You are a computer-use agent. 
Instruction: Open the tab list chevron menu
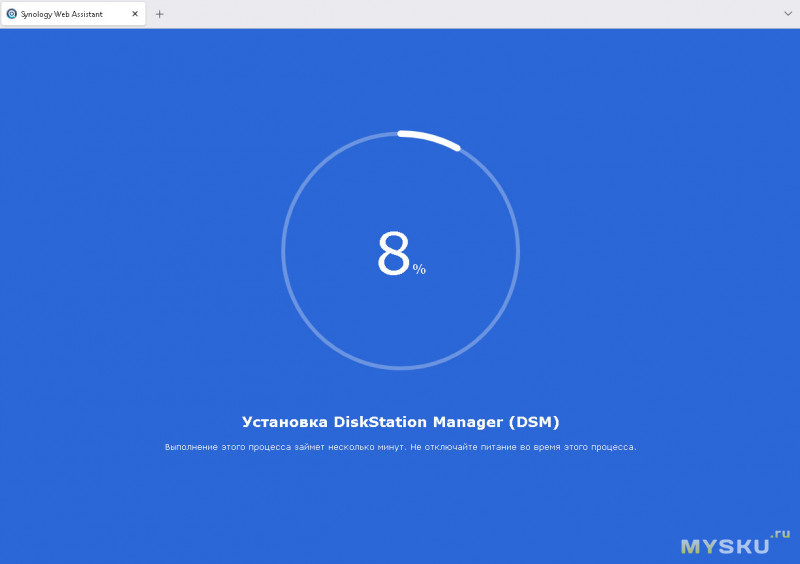[x=788, y=14]
